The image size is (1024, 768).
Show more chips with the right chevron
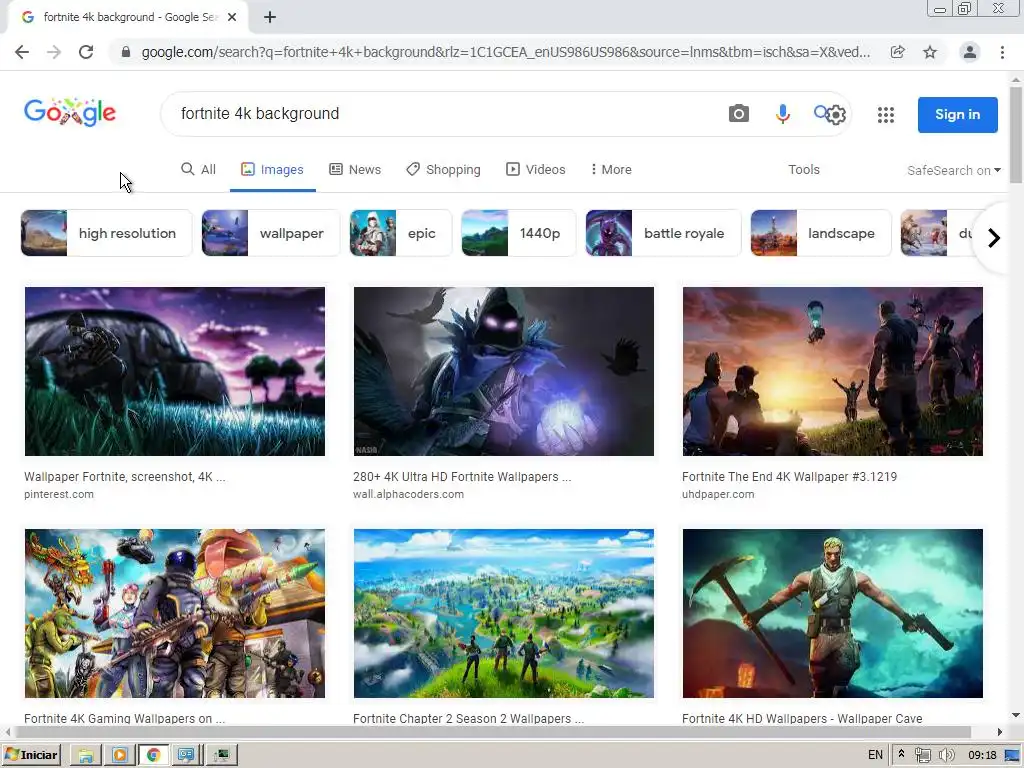click(x=994, y=238)
